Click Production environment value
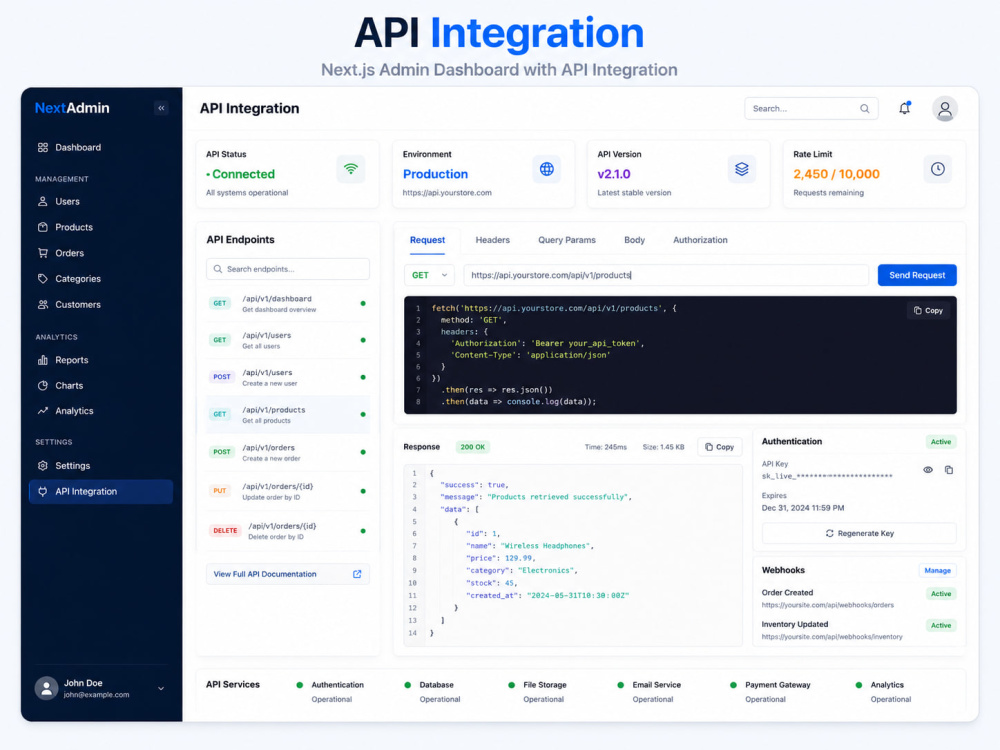1000x750 pixels. click(x=435, y=174)
